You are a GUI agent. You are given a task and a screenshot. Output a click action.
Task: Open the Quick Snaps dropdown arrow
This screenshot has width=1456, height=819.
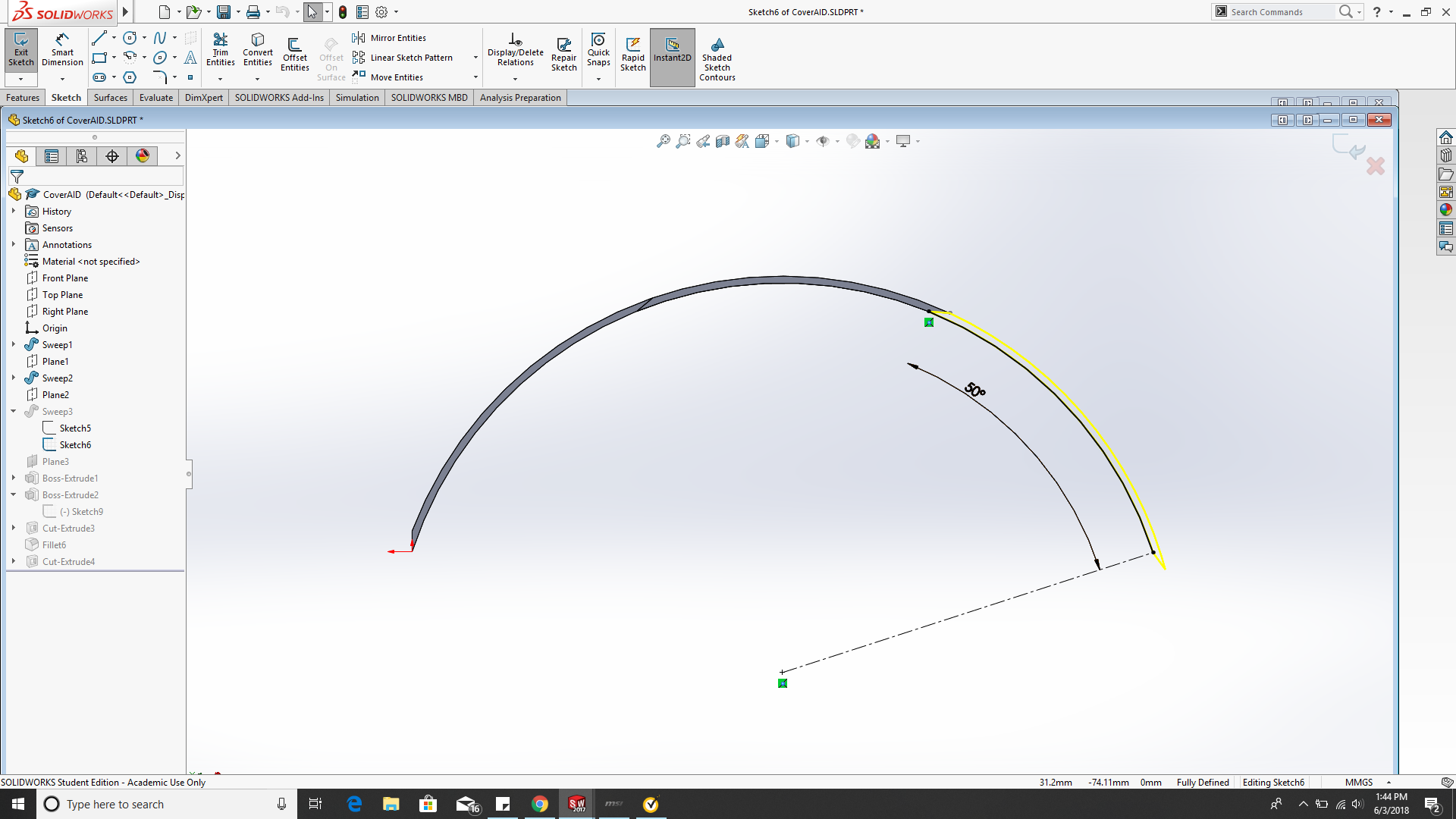click(598, 79)
